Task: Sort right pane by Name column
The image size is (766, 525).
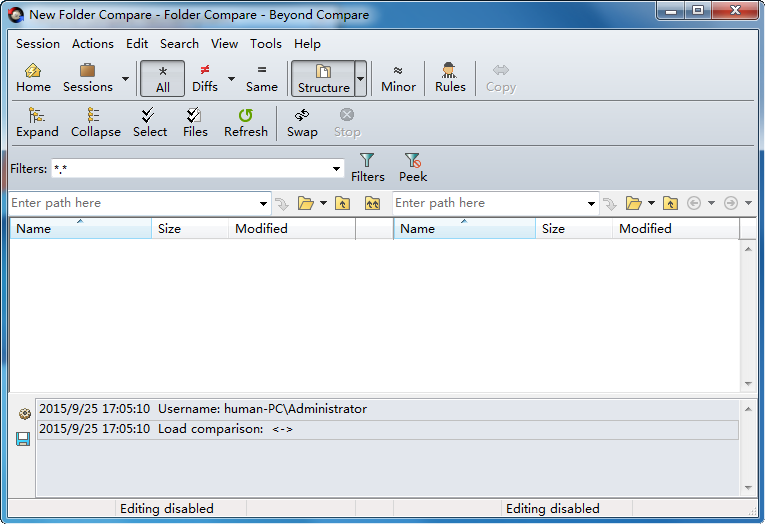Action: [465, 229]
